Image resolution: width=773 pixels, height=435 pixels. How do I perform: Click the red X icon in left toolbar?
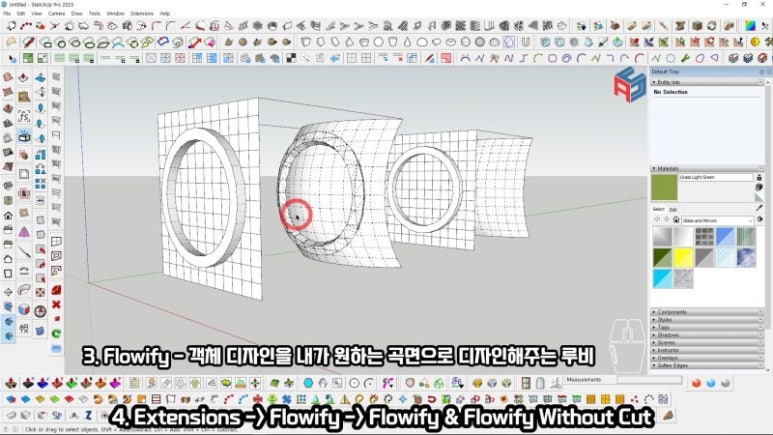(x=56, y=304)
